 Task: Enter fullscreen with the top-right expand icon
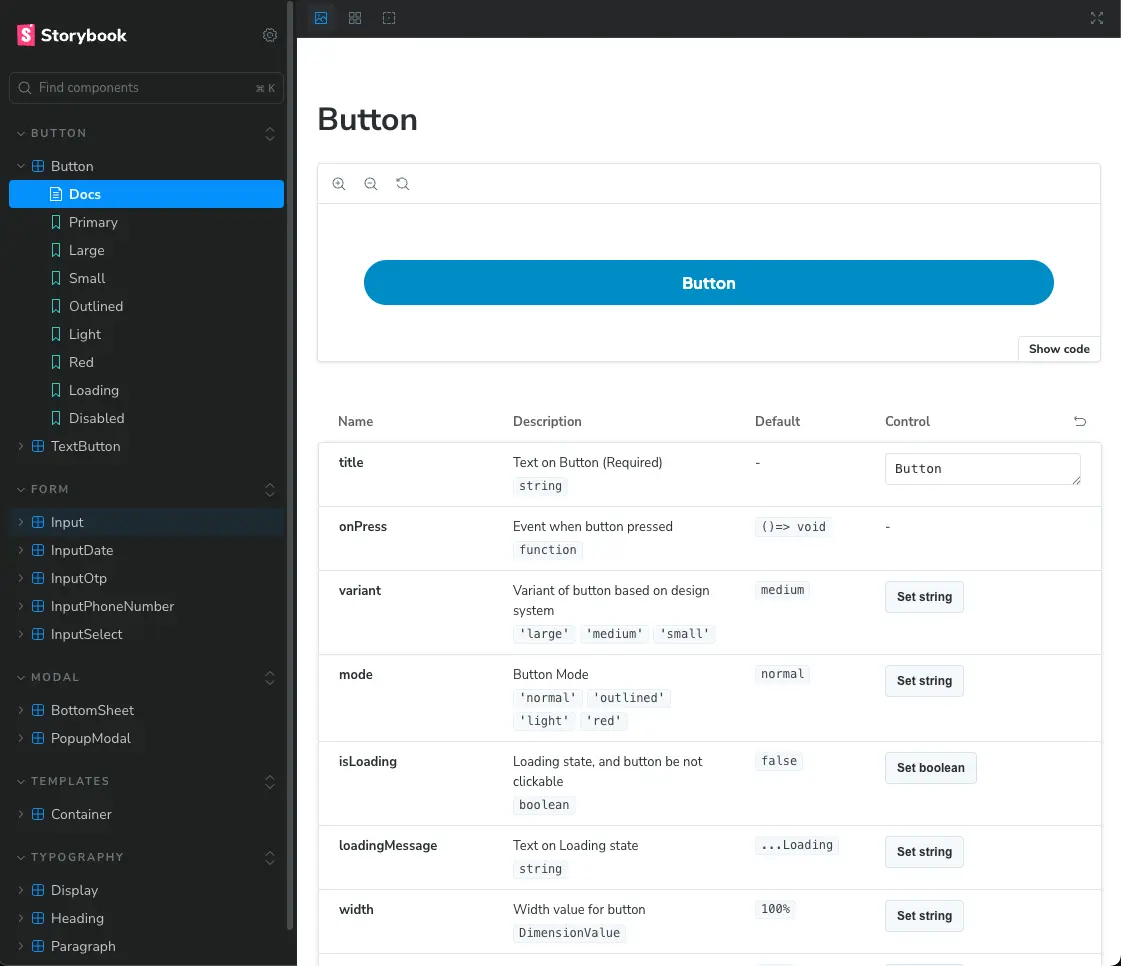pyautogui.click(x=1097, y=18)
